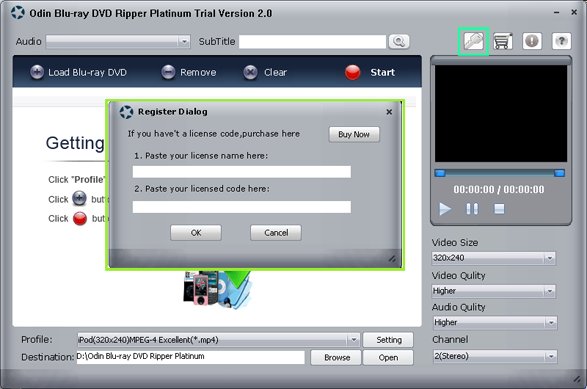Viewport: 587px width, 389px height.
Task: Open the destination folder
Action: (388, 358)
